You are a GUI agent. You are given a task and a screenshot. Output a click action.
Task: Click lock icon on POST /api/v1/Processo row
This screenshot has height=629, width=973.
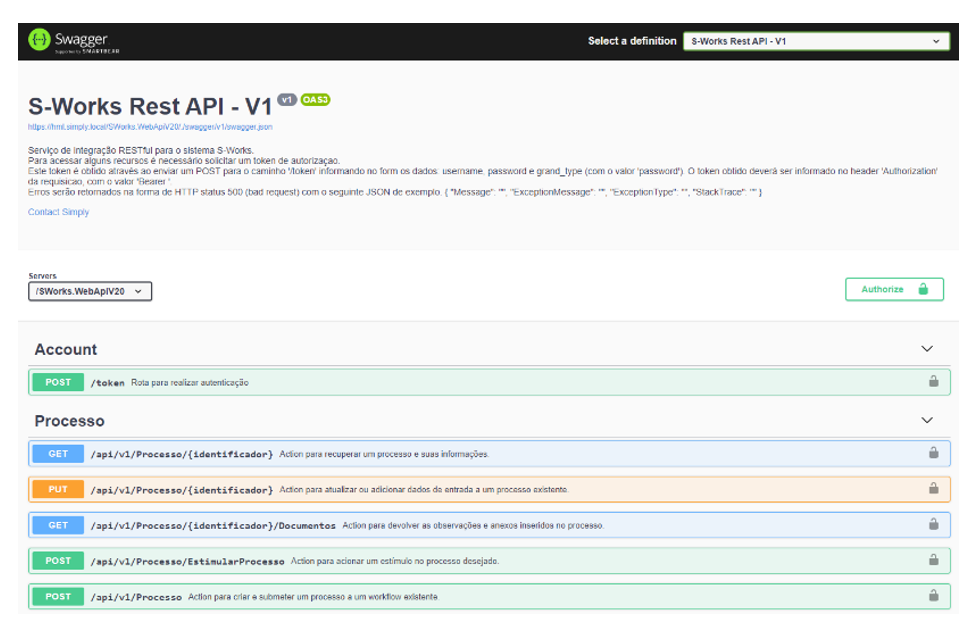click(x=933, y=596)
